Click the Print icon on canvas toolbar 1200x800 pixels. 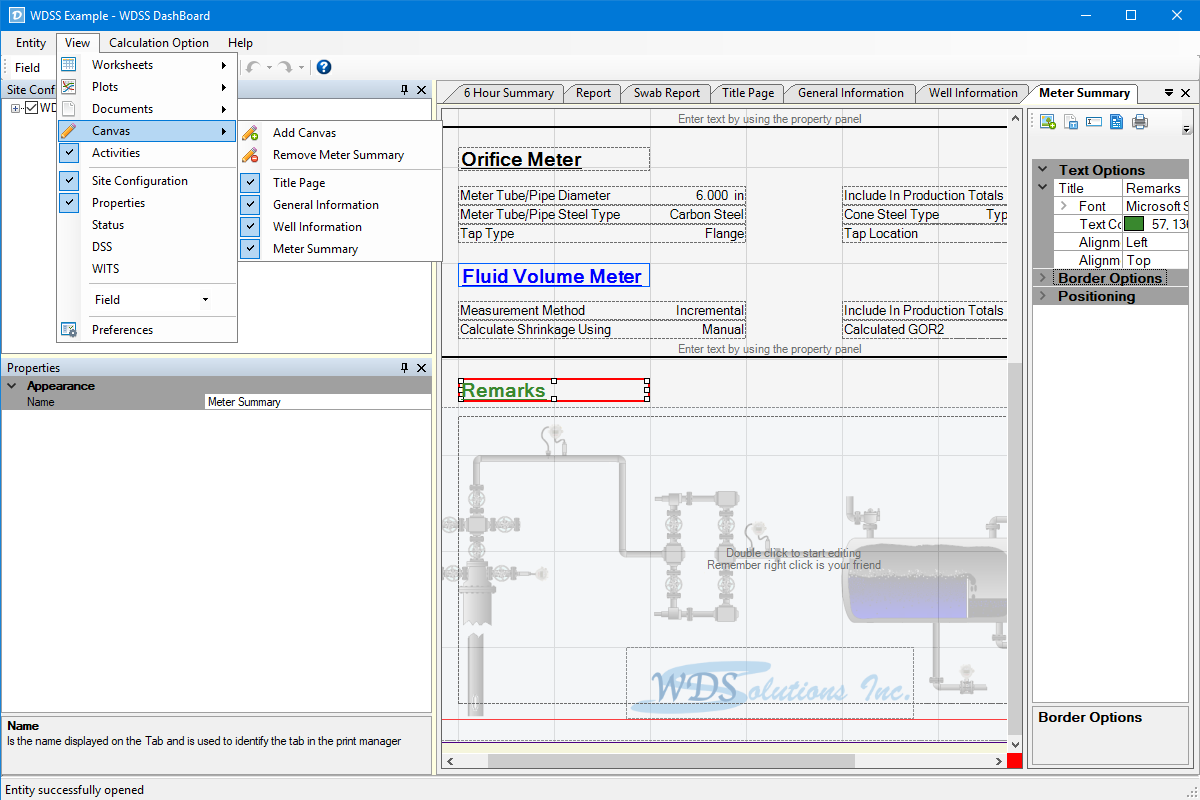pos(1140,122)
